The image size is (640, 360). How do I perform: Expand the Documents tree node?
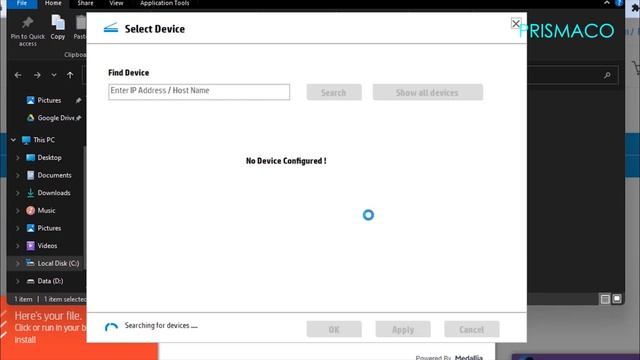[x=18, y=175]
